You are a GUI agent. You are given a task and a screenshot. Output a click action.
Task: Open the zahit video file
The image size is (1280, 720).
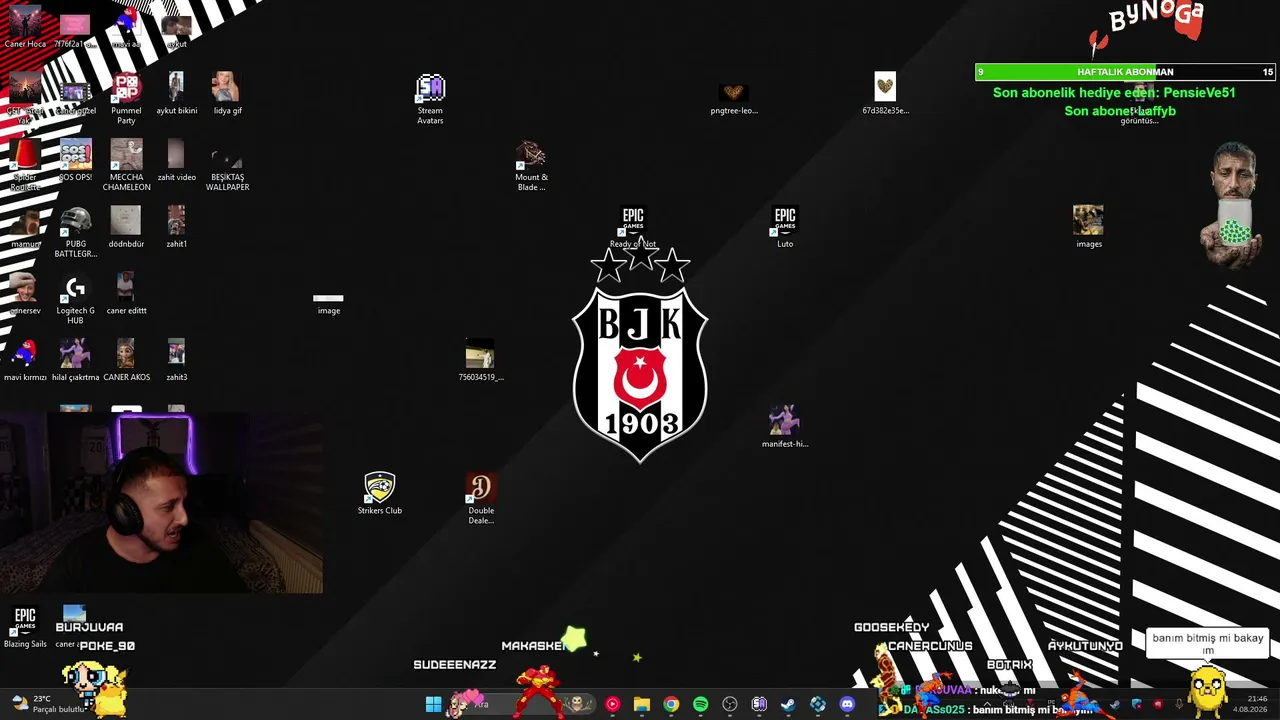177,160
